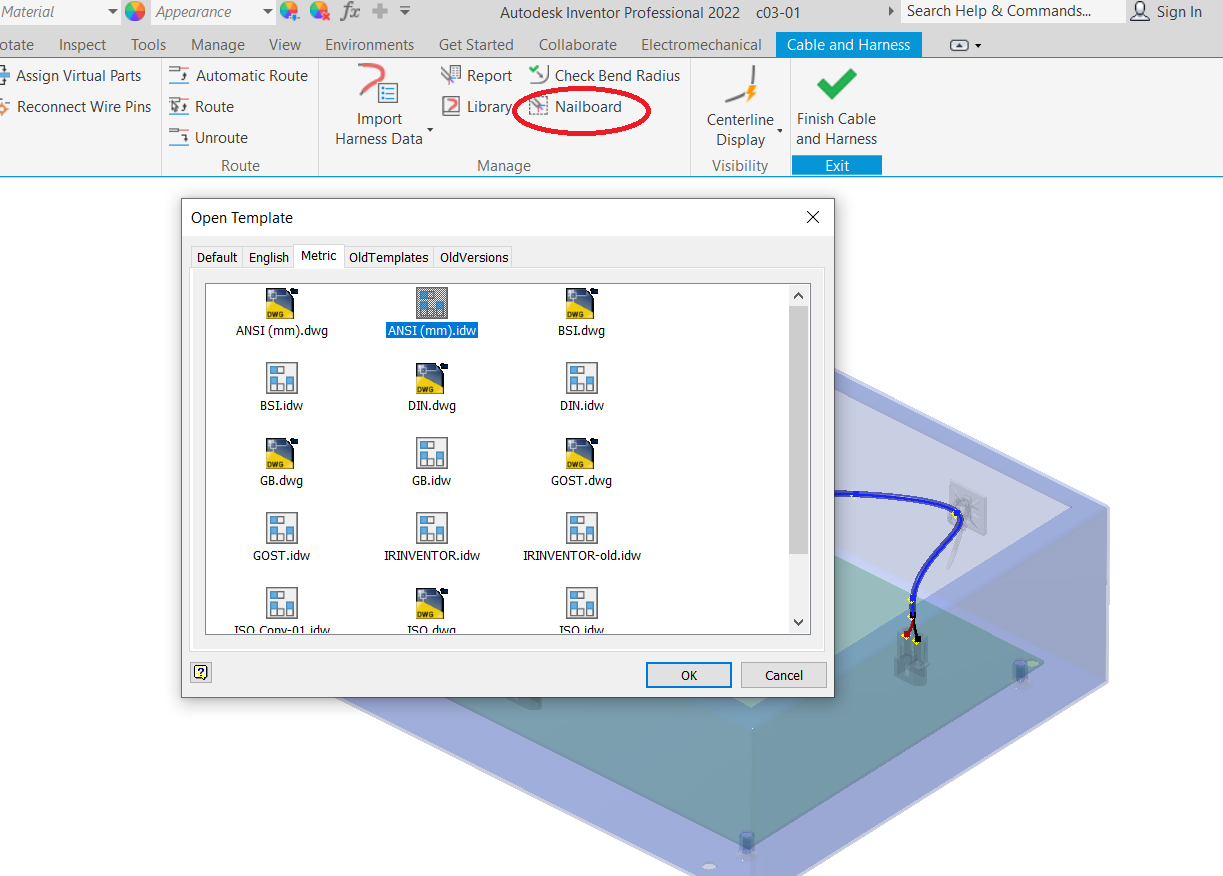Switch to the Metric templates tab

click(x=319, y=256)
